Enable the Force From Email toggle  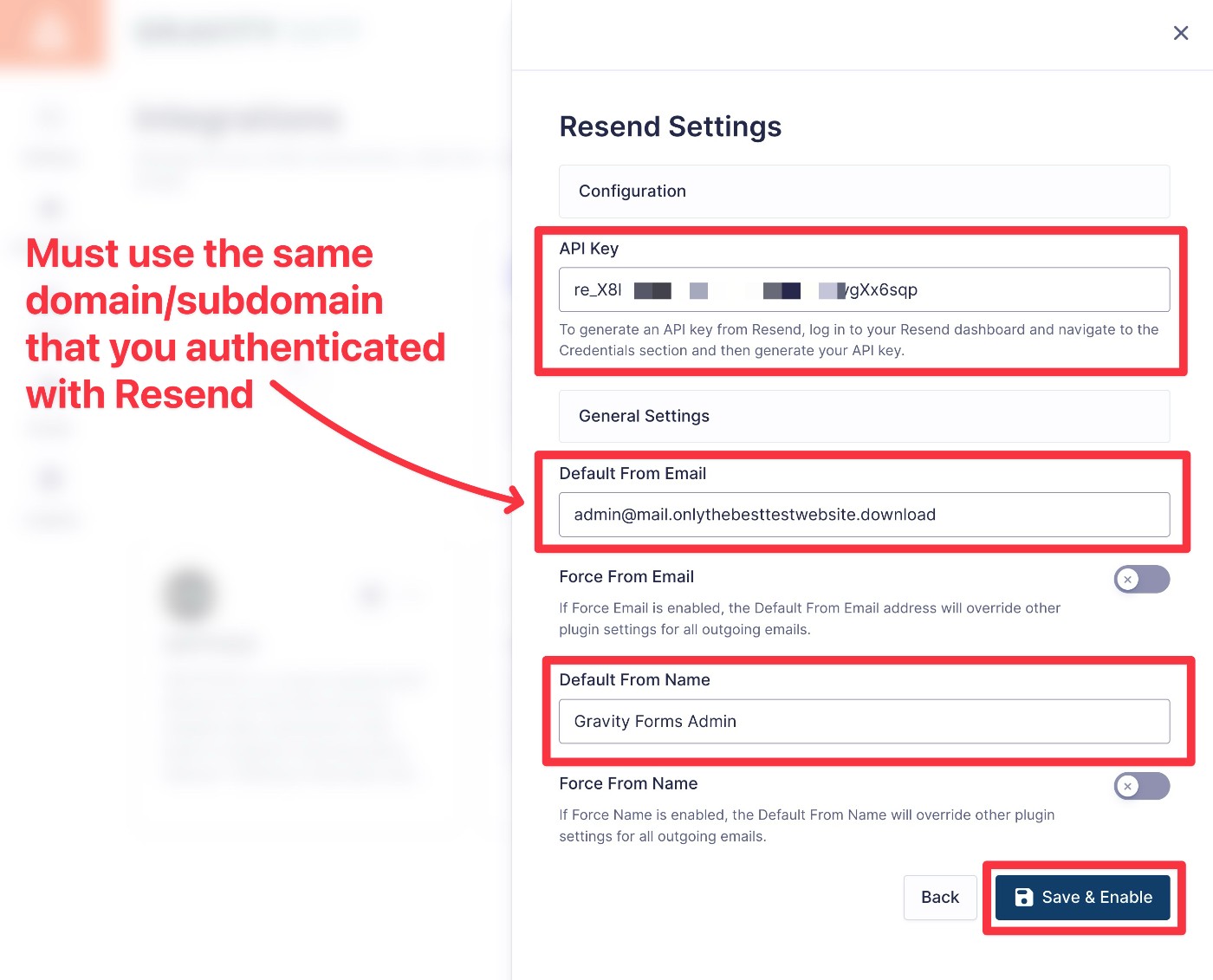(x=1141, y=579)
